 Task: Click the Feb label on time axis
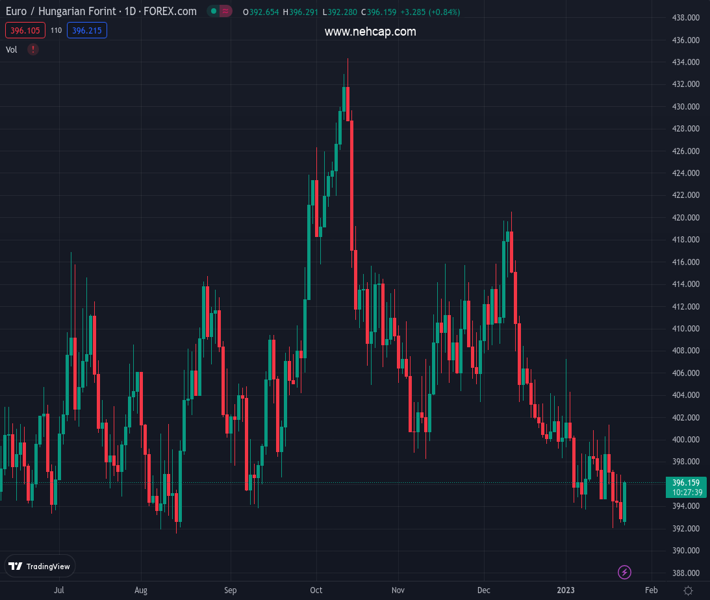(x=651, y=591)
